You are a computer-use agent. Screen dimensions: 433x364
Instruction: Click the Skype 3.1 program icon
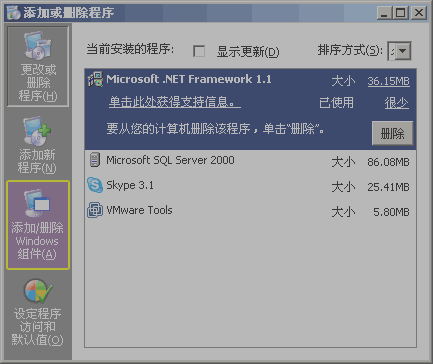coord(95,185)
